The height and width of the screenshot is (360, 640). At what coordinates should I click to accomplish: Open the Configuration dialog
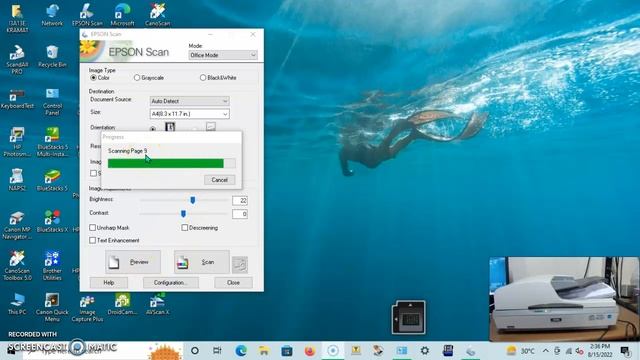coord(171,282)
